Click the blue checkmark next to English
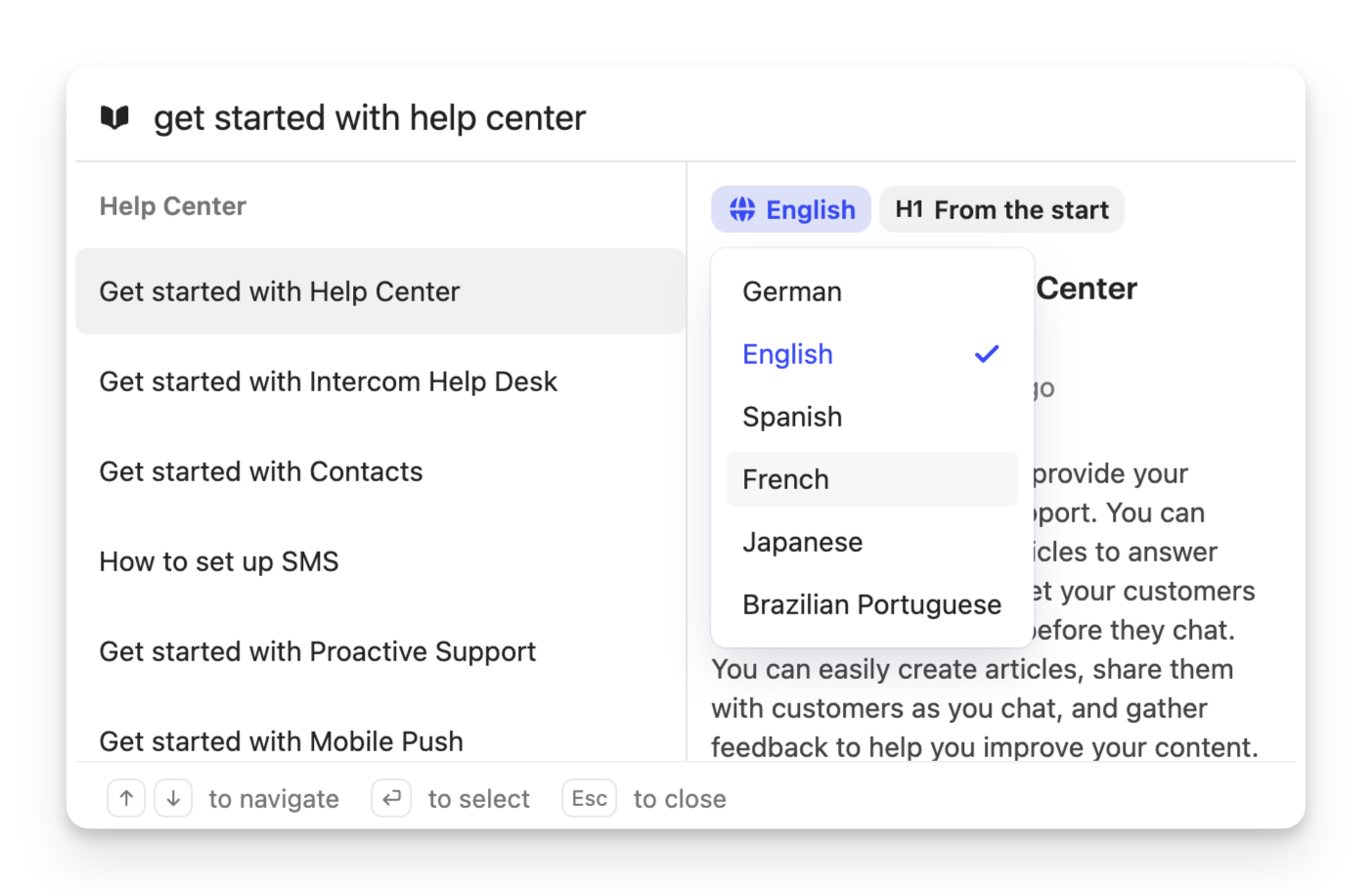This screenshot has width=1372, height=895. (986, 354)
